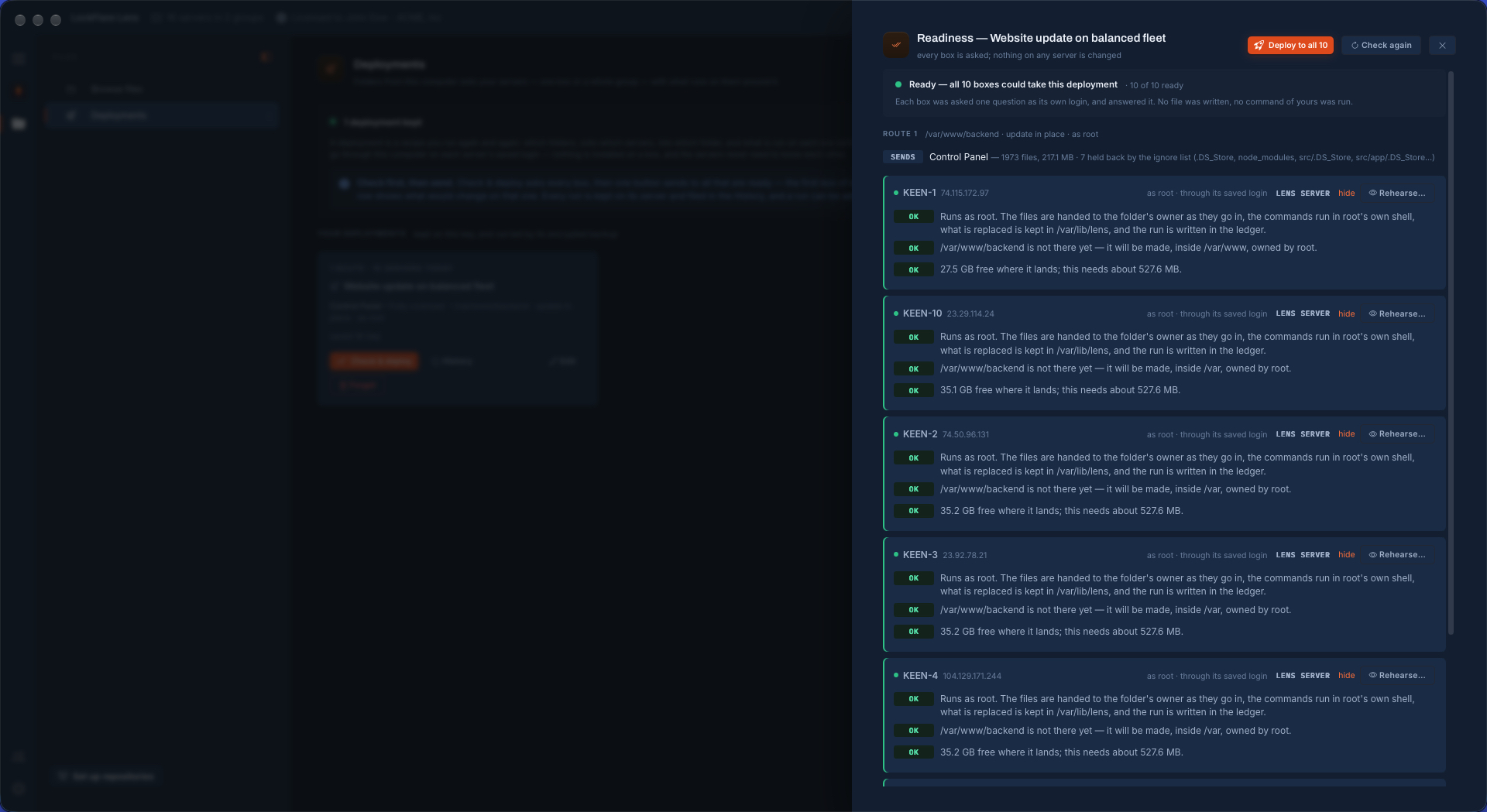Select the KEEN-3 server name
Screen dimensions: 1487x812
click(x=920, y=555)
